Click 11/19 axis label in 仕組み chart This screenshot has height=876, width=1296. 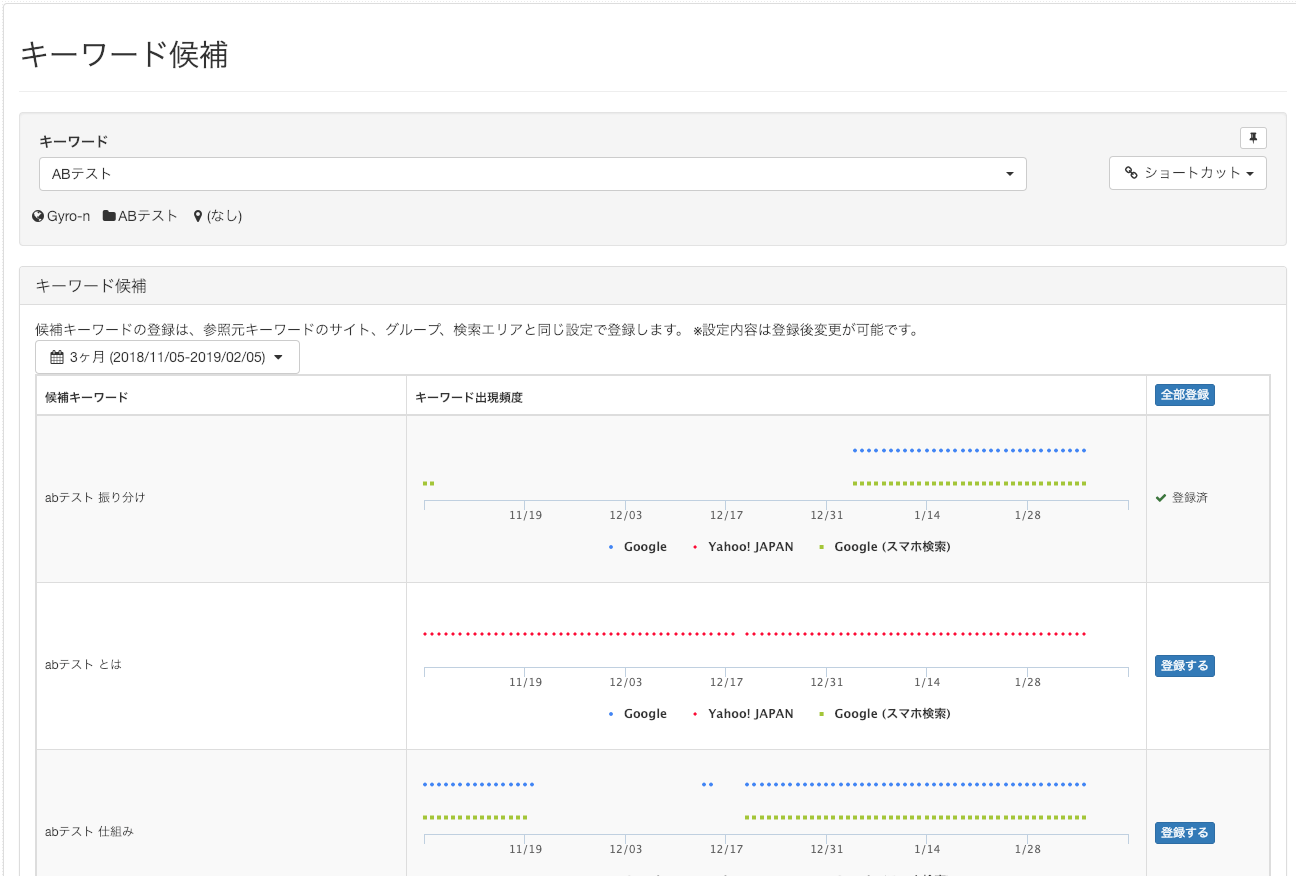pyautogui.click(x=525, y=850)
